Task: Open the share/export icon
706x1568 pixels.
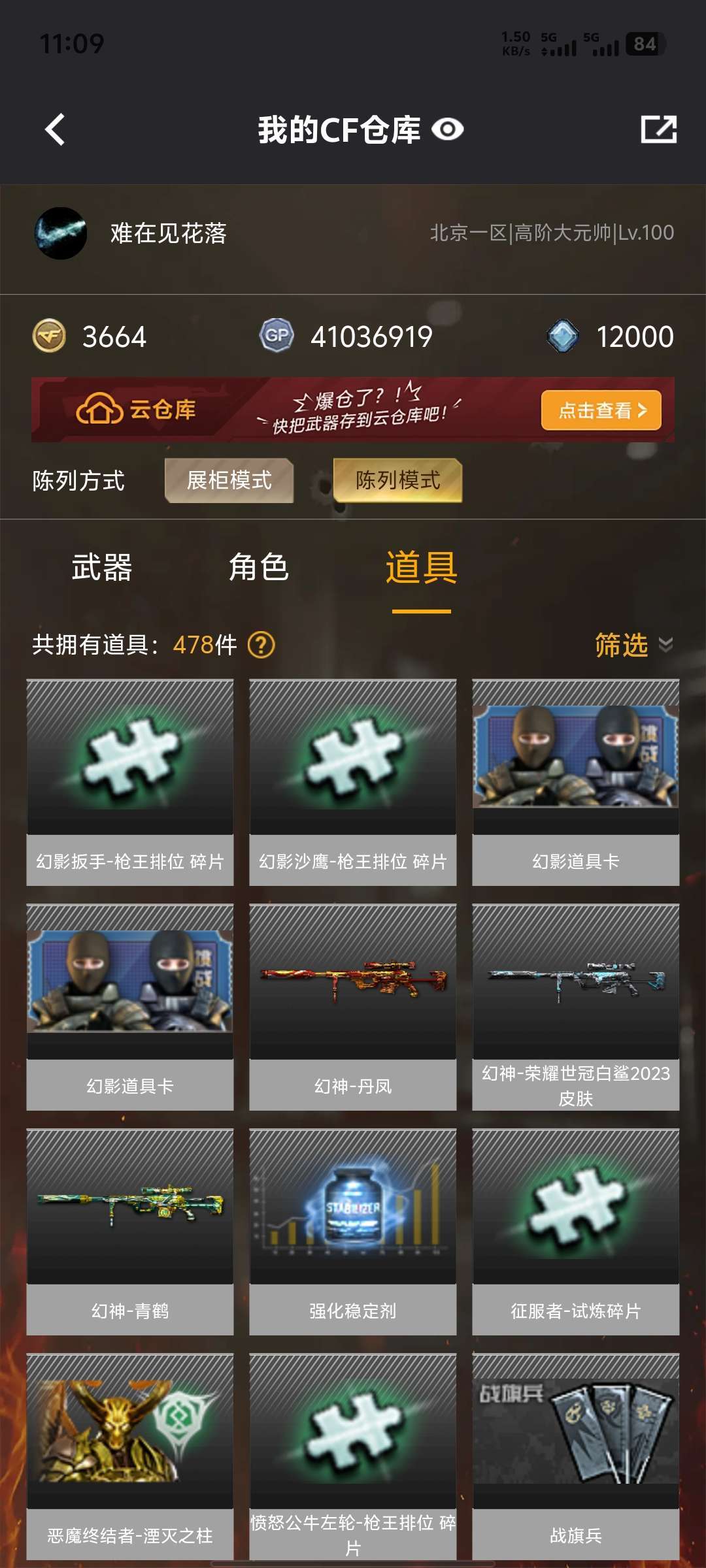Action: tap(658, 129)
